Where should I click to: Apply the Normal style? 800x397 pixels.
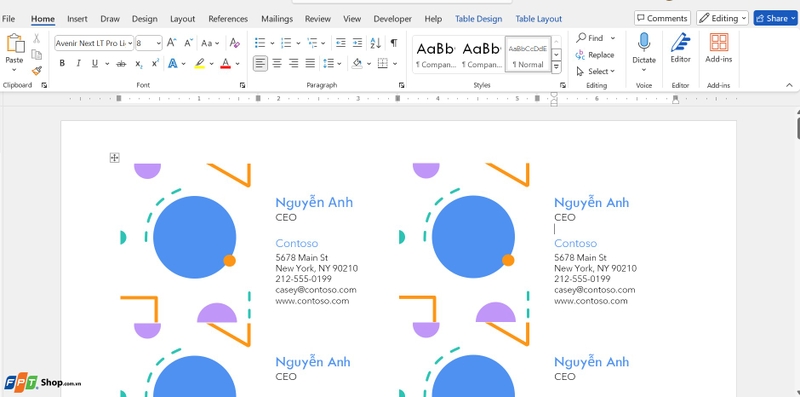click(528, 55)
